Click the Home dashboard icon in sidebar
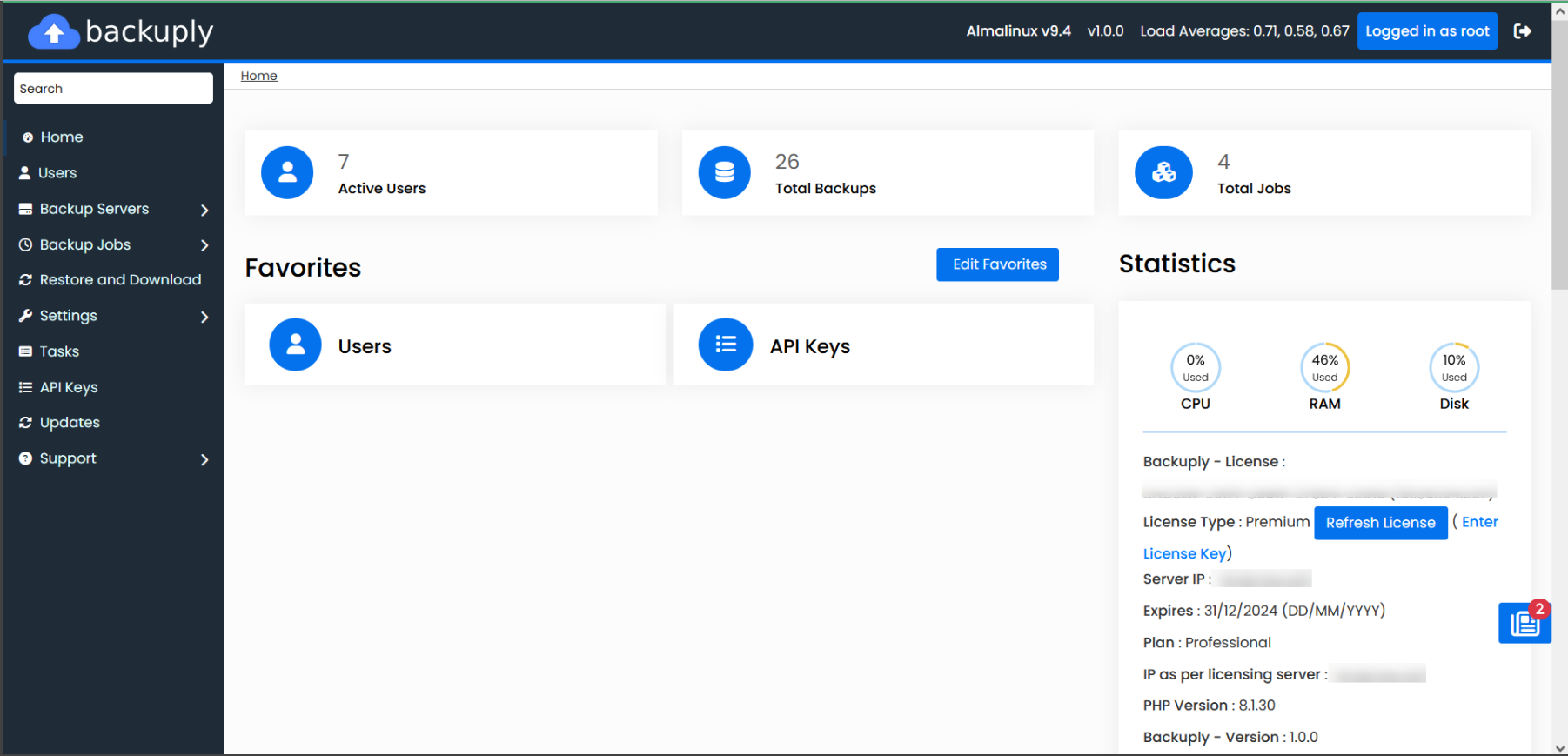The image size is (1568, 756). [28, 137]
